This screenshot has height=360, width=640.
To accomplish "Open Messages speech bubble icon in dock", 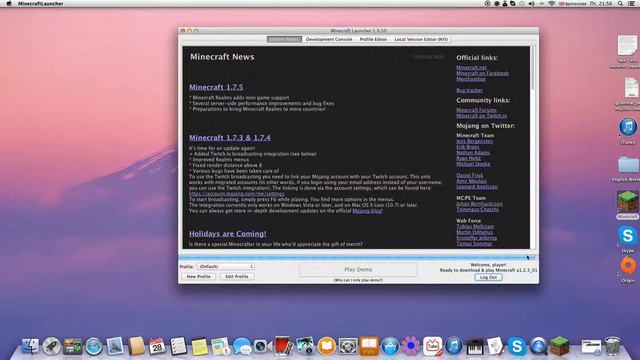I will pyautogui.click(x=242, y=346).
